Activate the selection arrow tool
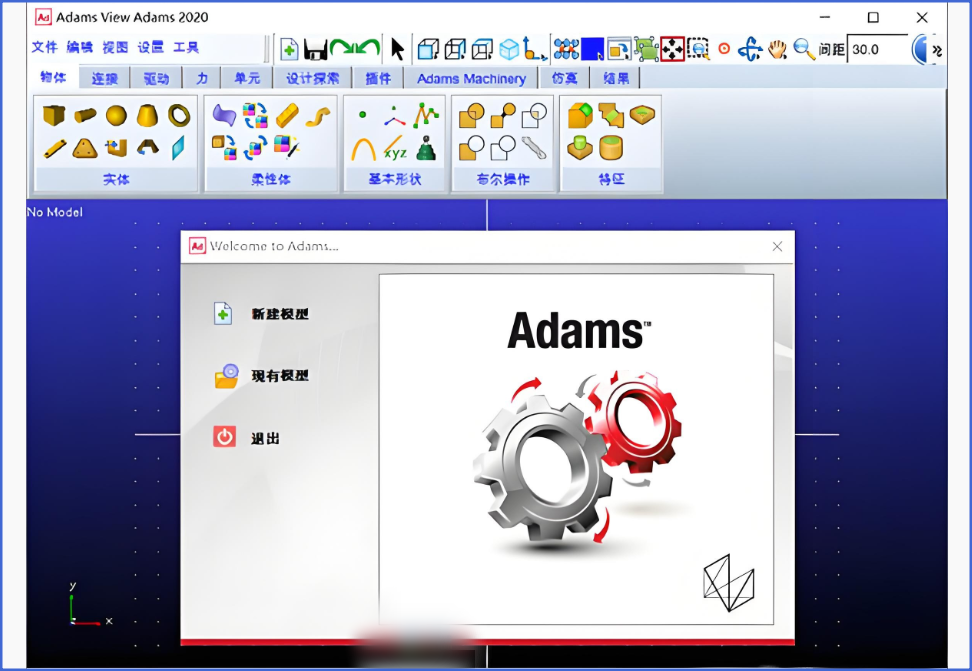This screenshot has height=671, width=972. tap(398, 46)
